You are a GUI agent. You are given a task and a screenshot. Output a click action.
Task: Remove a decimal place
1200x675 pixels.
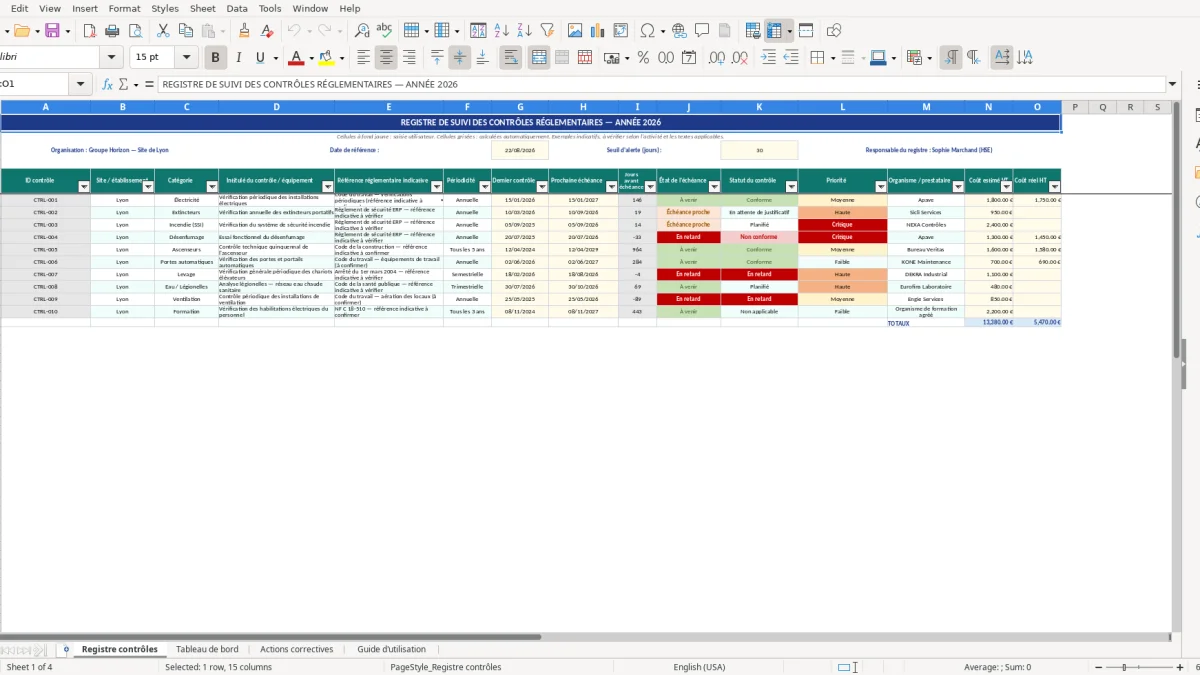[x=740, y=58]
